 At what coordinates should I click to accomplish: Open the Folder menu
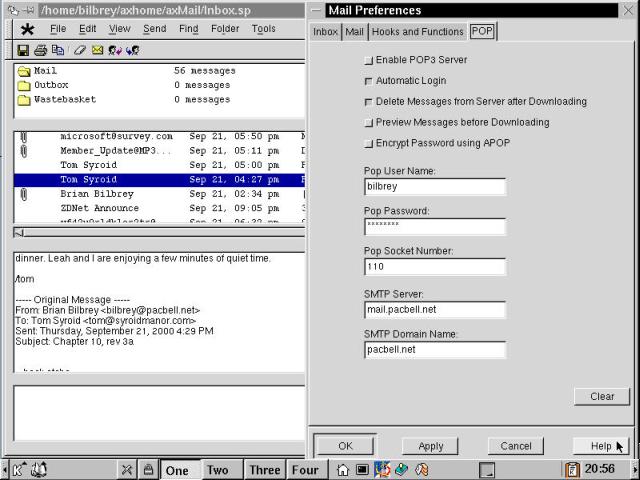click(x=225, y=29)
